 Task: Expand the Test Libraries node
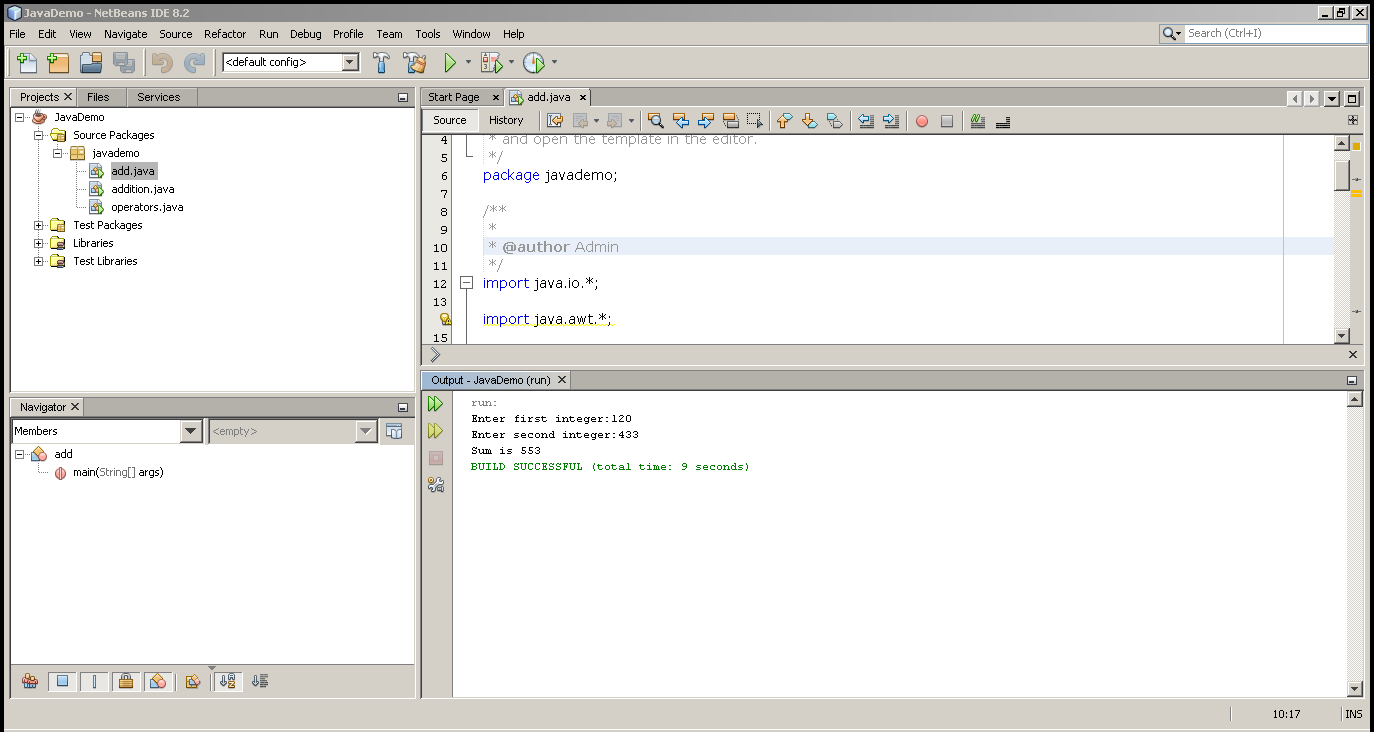38,261
